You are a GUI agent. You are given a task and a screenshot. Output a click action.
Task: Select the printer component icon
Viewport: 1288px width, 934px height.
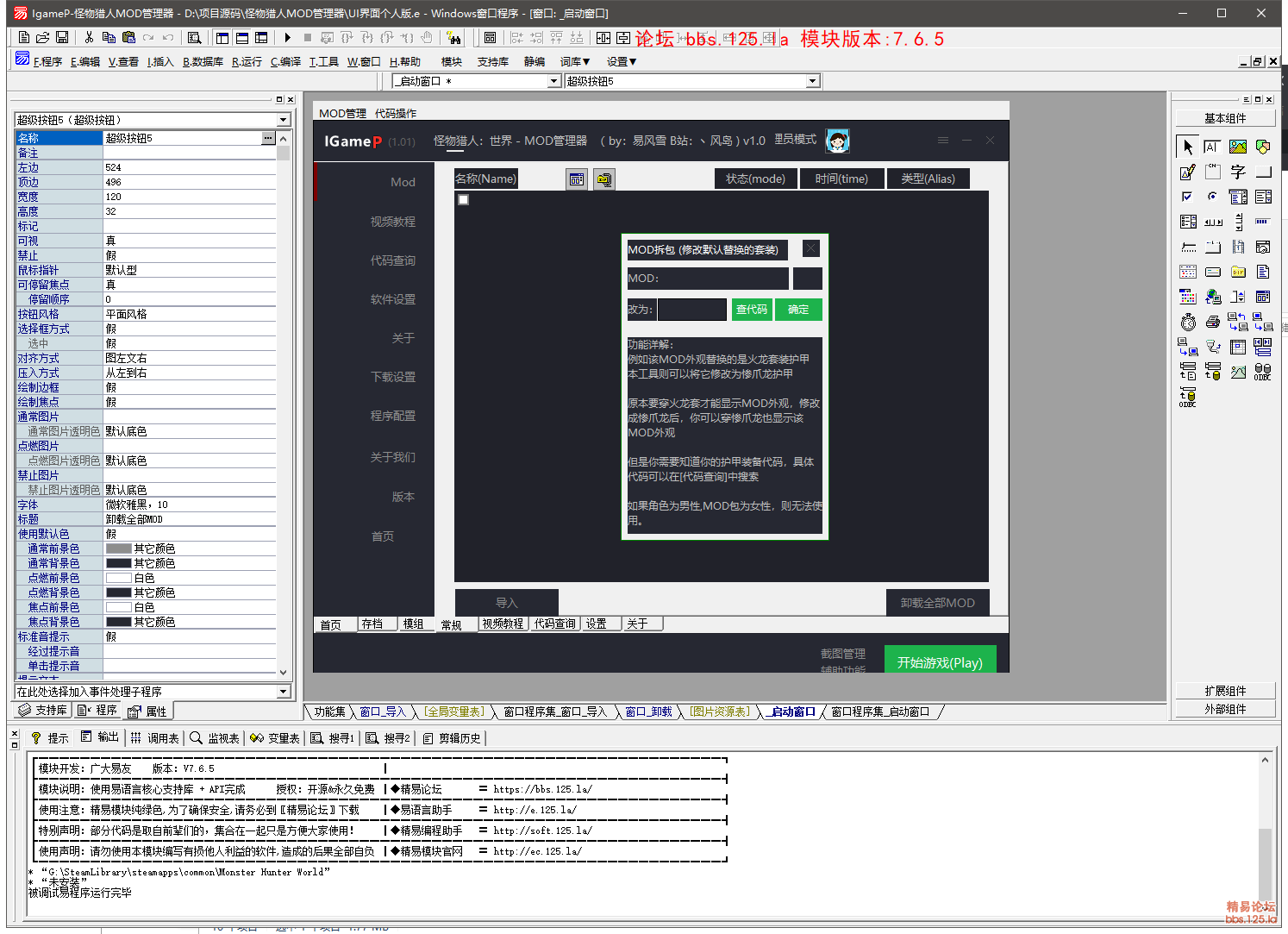click(x=1212, y=322)
